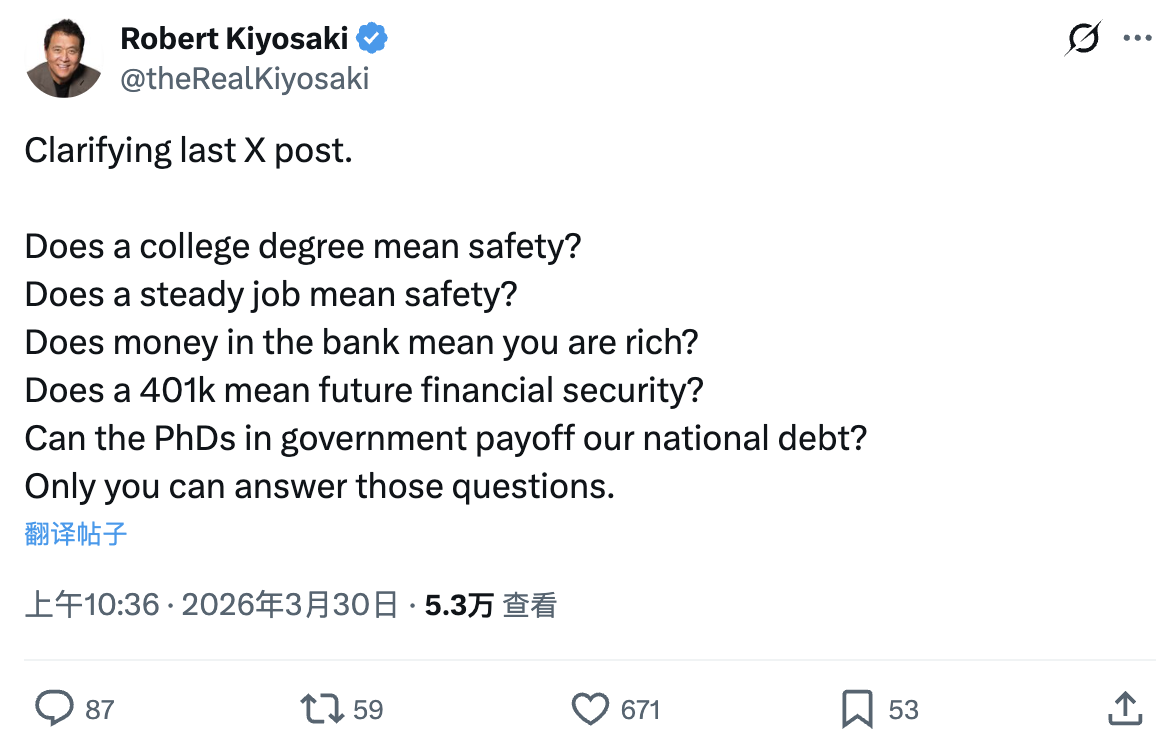The height and width of the screenshot is (744, 1176).
Task: Repost this post using the retweet icon
Action: click(x=320, y=709)
